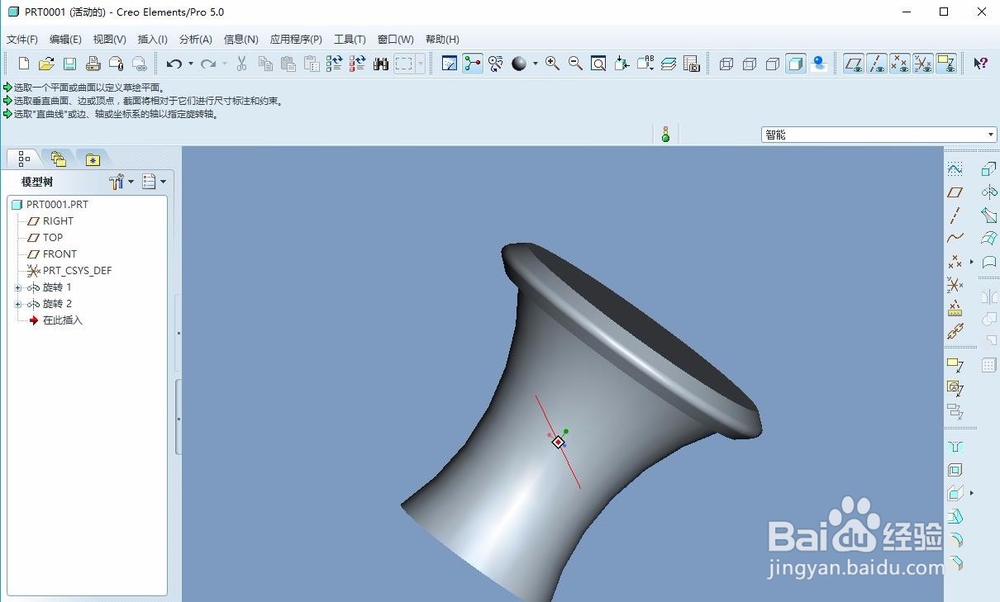1000x602 pixels.
Task: Toggle annotation element display
Action: (946, 64)
